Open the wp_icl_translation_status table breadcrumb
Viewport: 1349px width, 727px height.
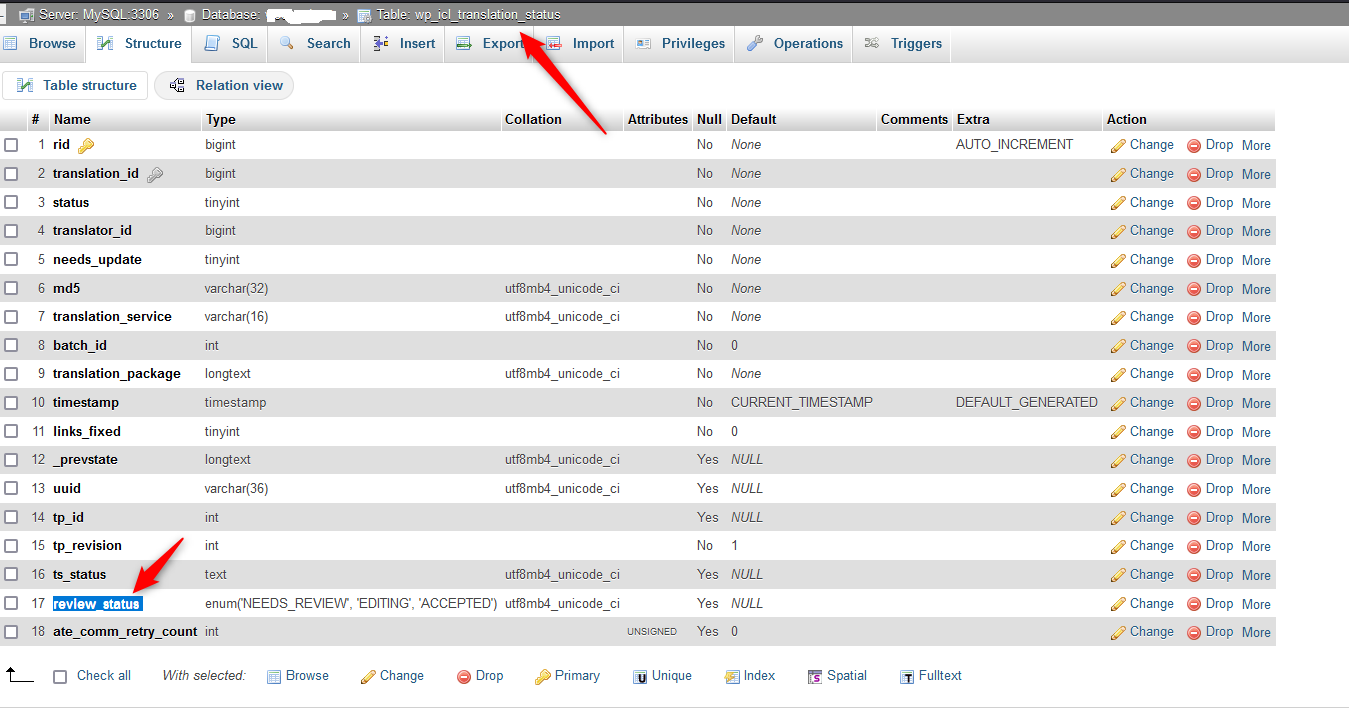coord(468,15)
